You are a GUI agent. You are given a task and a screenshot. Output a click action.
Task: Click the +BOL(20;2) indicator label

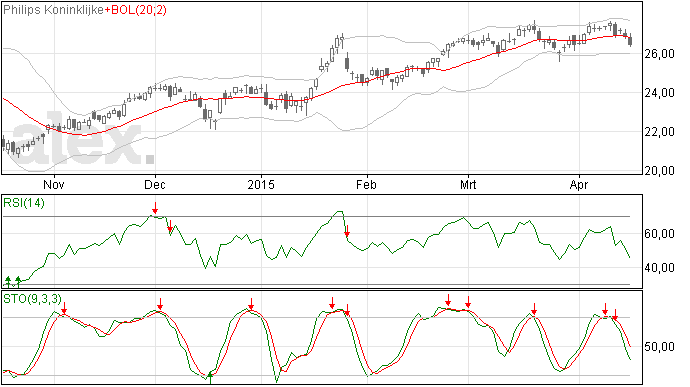coord(136,10)
